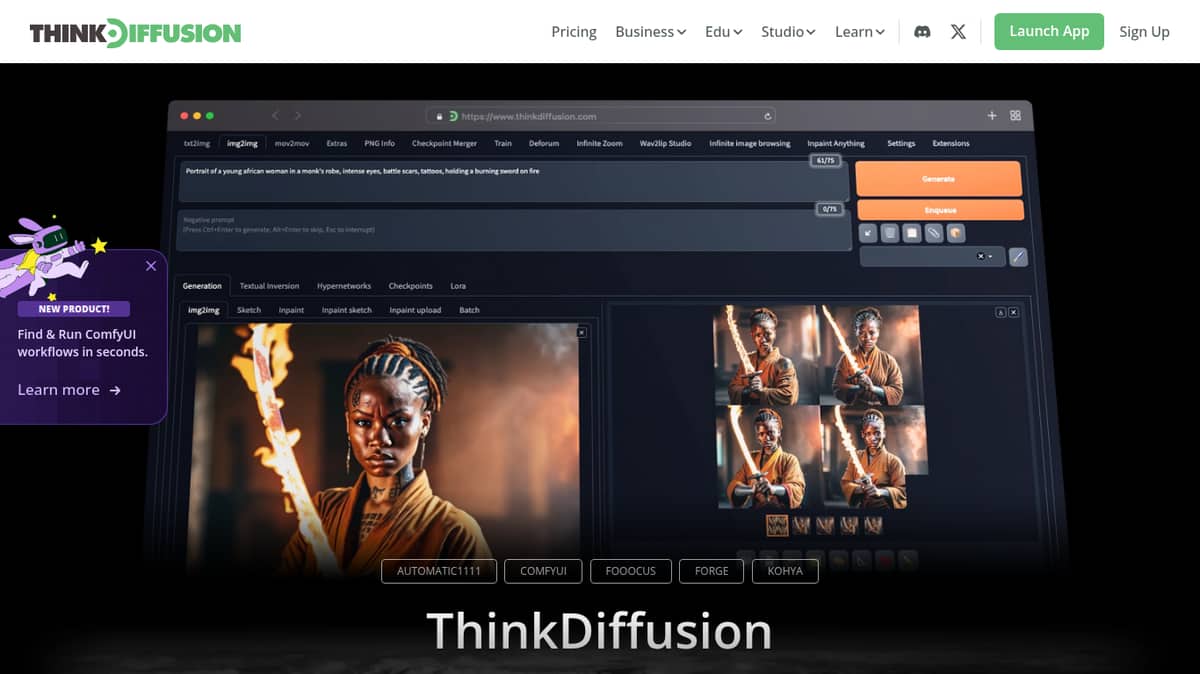Click the paintbrush edit styles icon

(x=1018, y=257)
